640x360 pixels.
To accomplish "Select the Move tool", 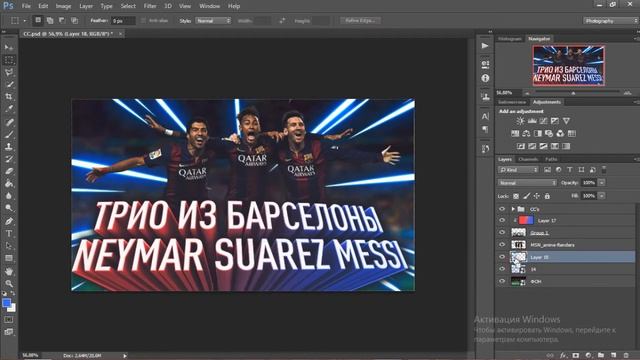I will tap(9, 48).
